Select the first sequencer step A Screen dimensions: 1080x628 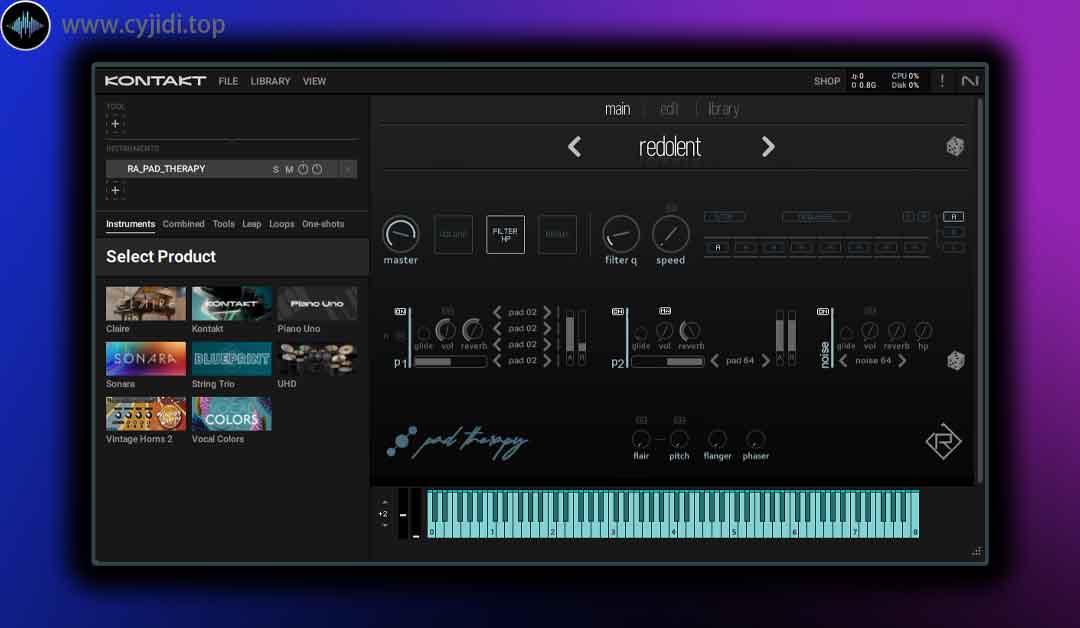(x=718, y=247)
